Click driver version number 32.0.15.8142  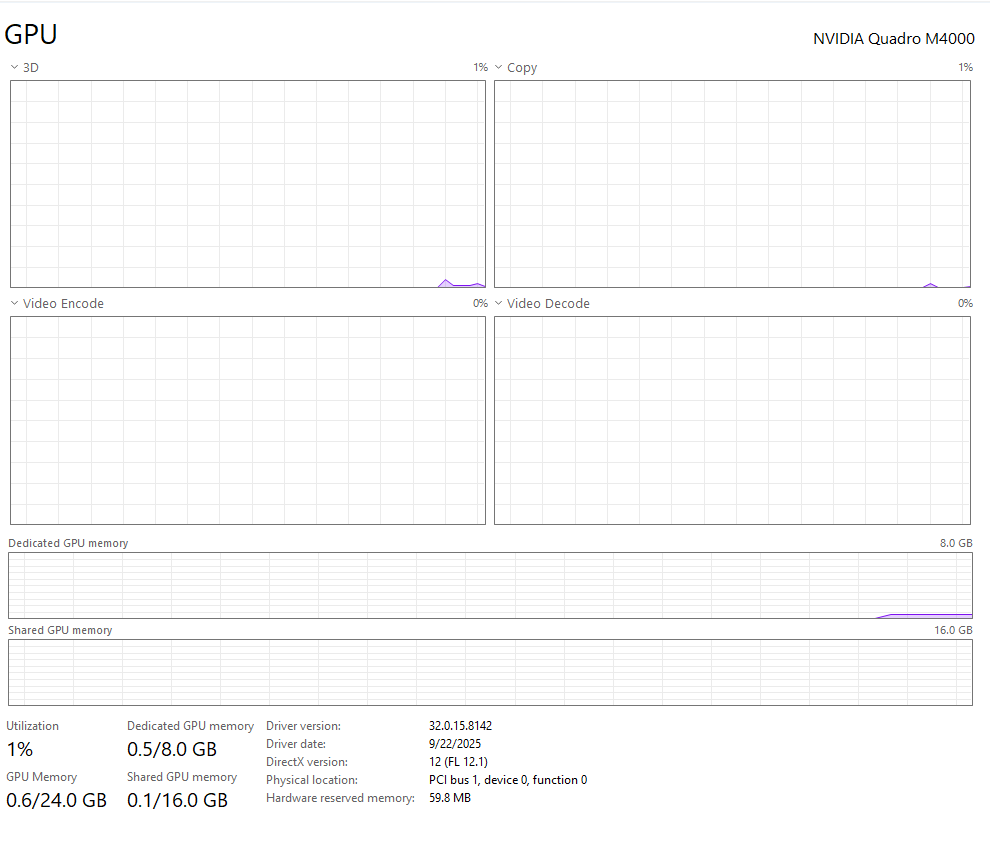(x=460, y=726)
